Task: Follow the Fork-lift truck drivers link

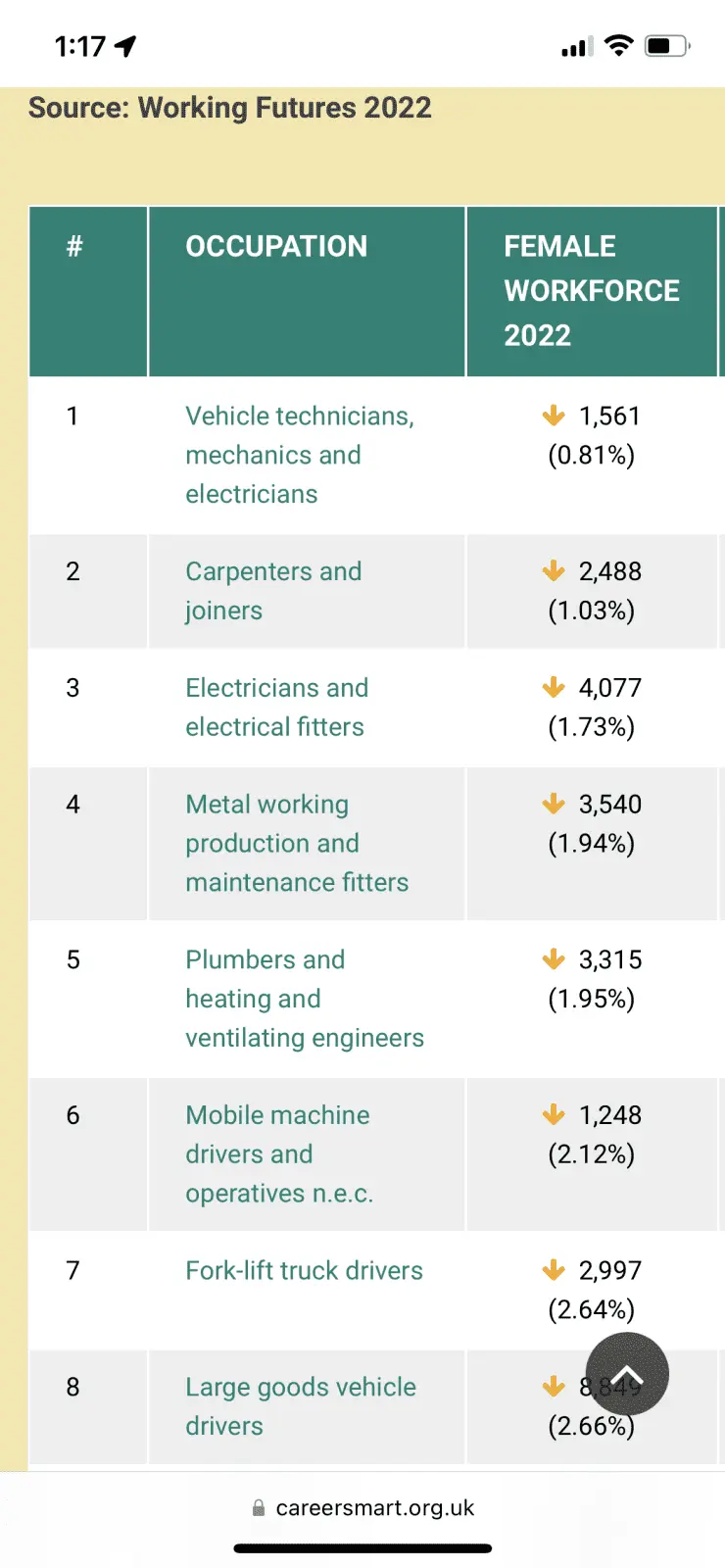Action: click(x=304, y=1271)
